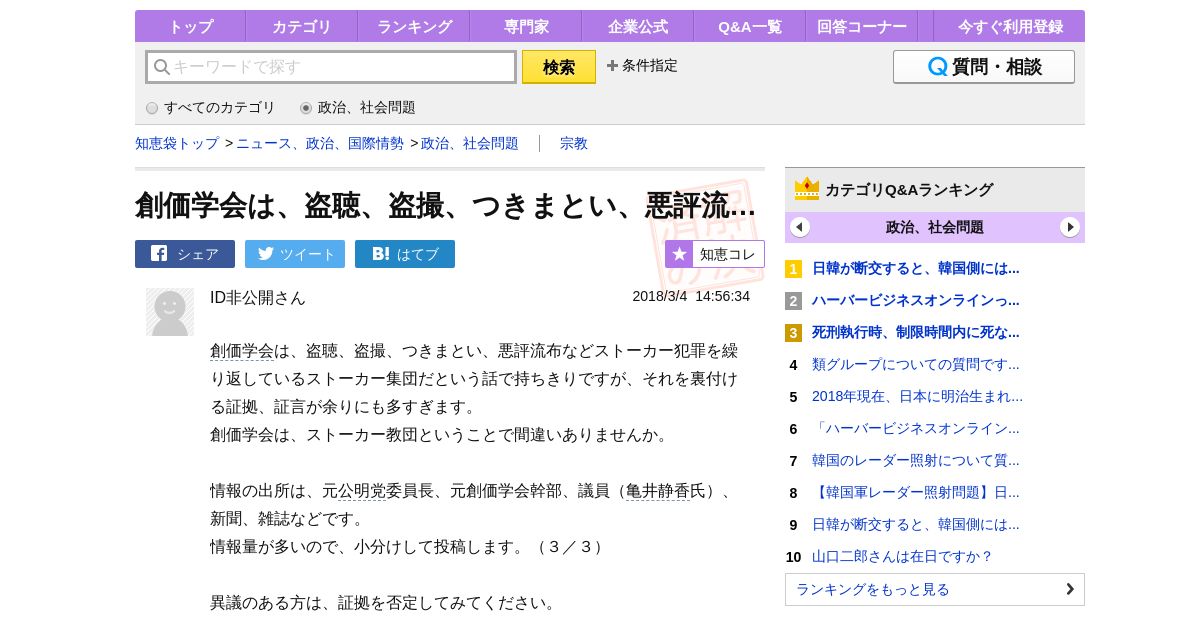The width and height of the screenshot is (1200, 630).
Task: Open rank 8 【韓国軍レーダー照射問題】 link
Action: 916,492
